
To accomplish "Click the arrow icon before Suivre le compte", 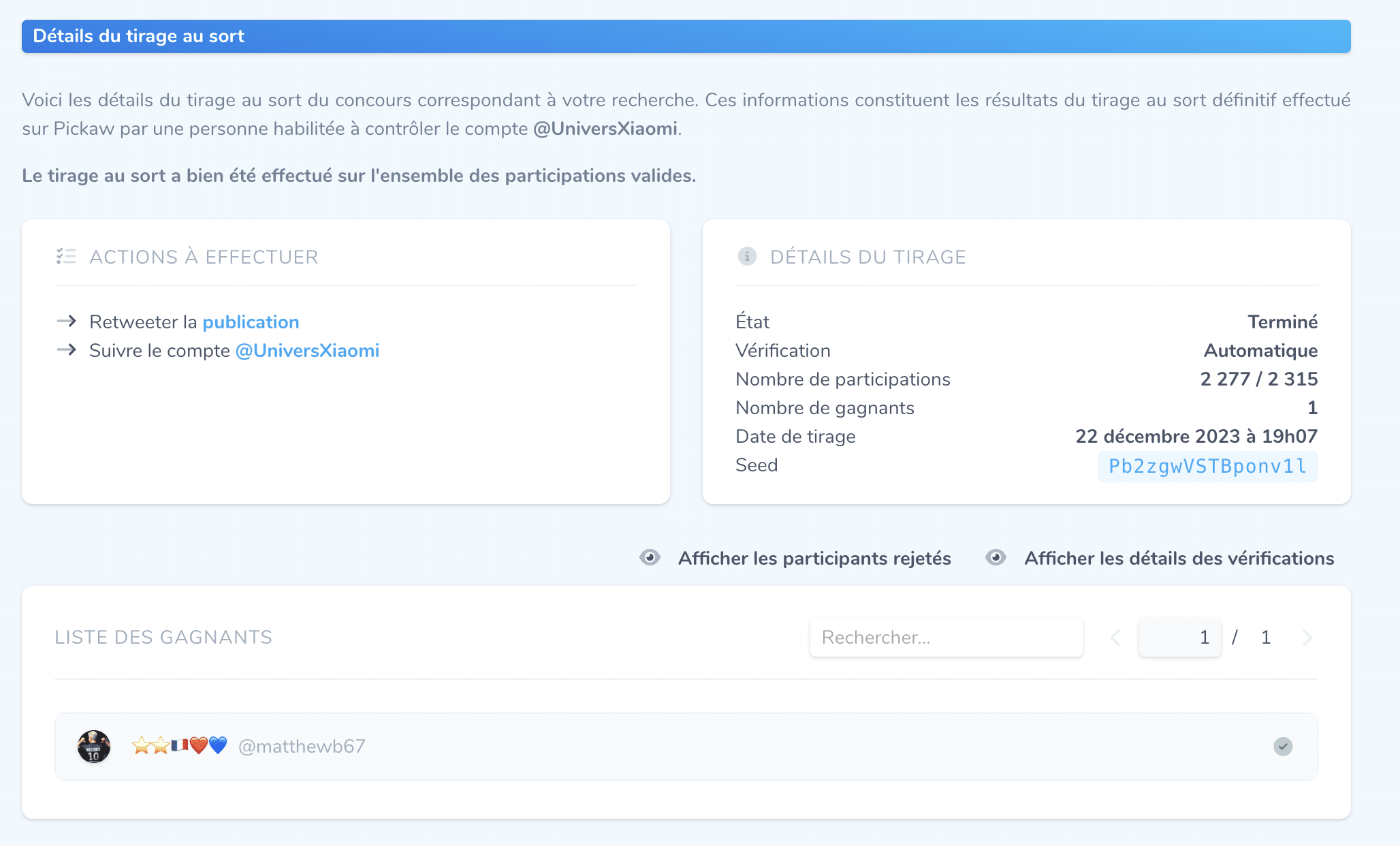I will (x=66, y=349).
